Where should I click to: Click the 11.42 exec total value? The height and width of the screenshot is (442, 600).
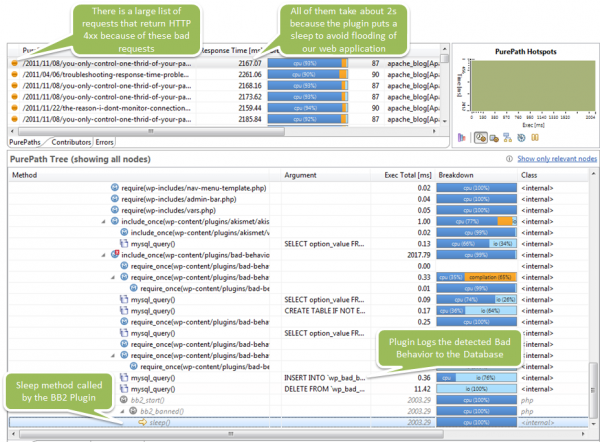(x=422, y=388)
